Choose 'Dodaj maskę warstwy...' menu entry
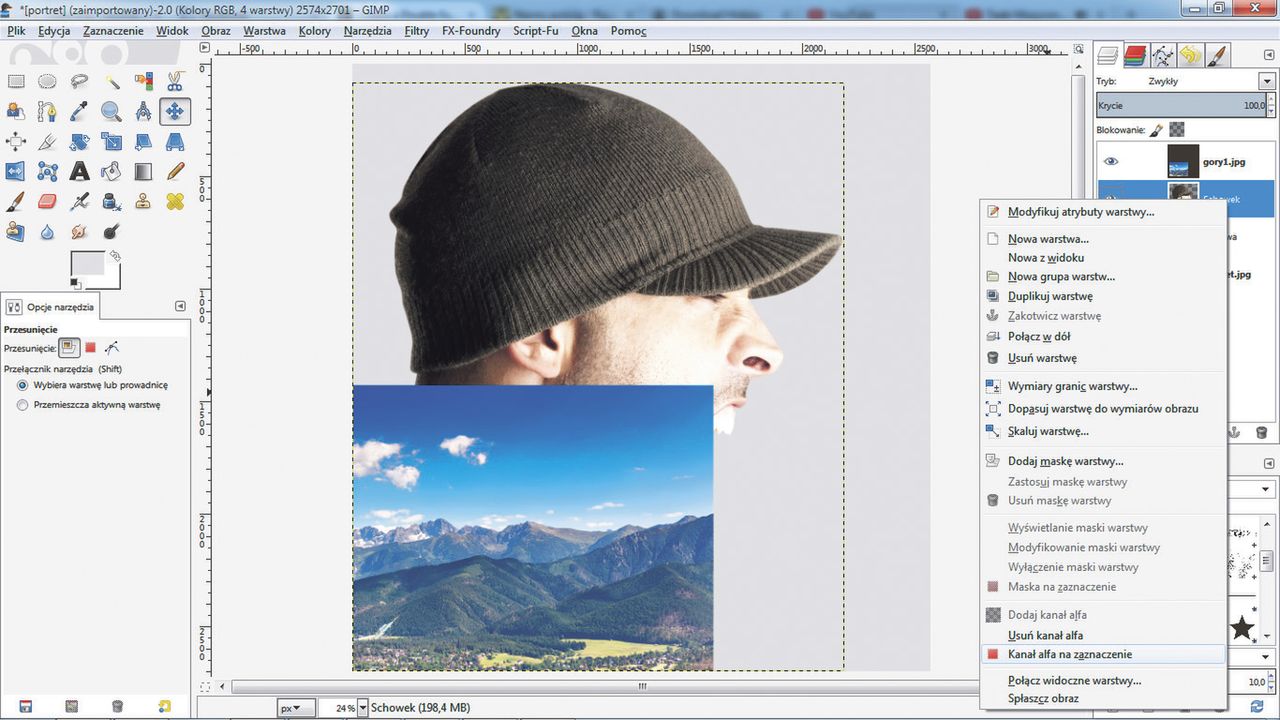The height and width of the screenshot is (720, 1280). 1102,461
